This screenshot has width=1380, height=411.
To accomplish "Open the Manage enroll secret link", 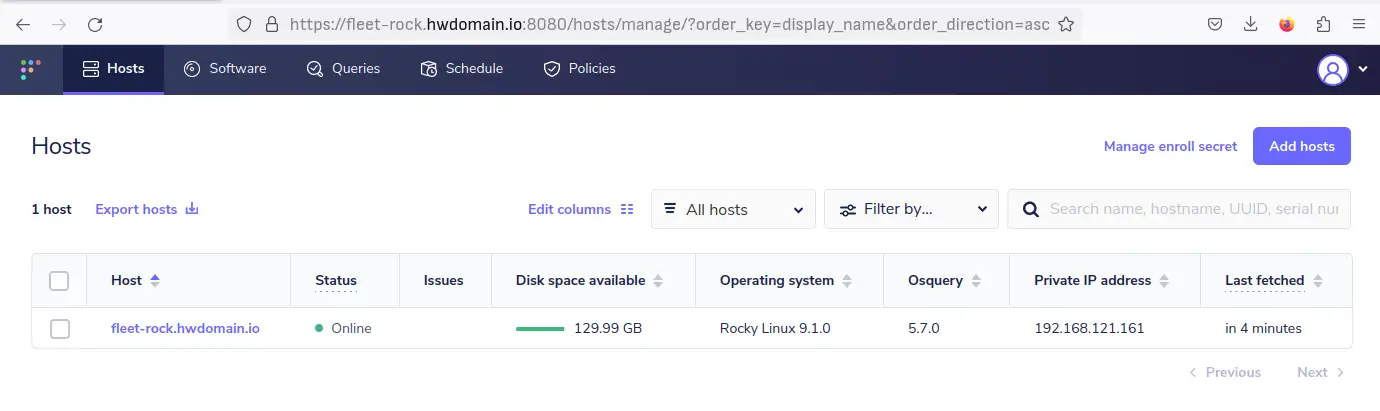I will coord(1170,146).
